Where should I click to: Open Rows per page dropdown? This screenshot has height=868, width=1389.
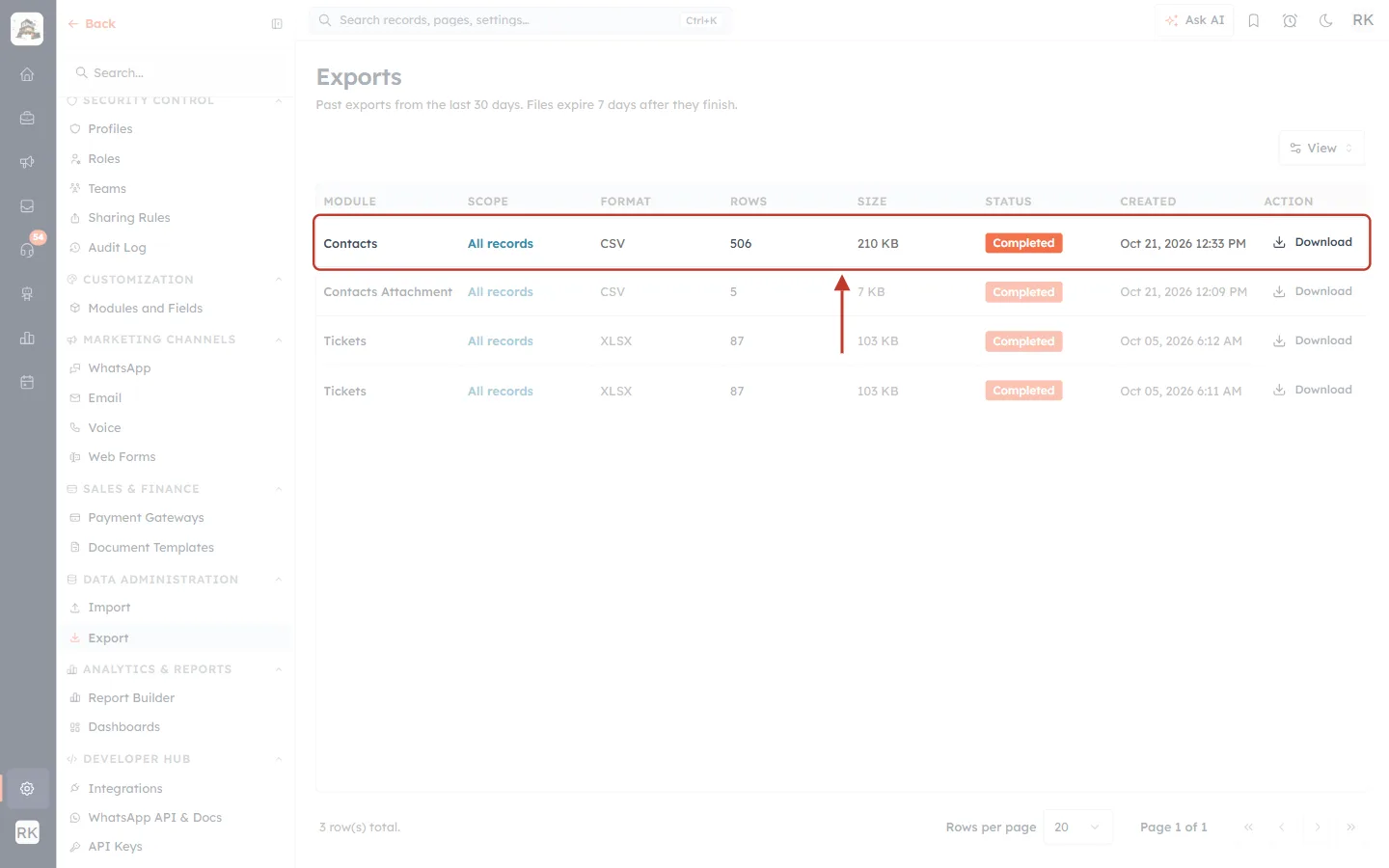(1078, 827)
